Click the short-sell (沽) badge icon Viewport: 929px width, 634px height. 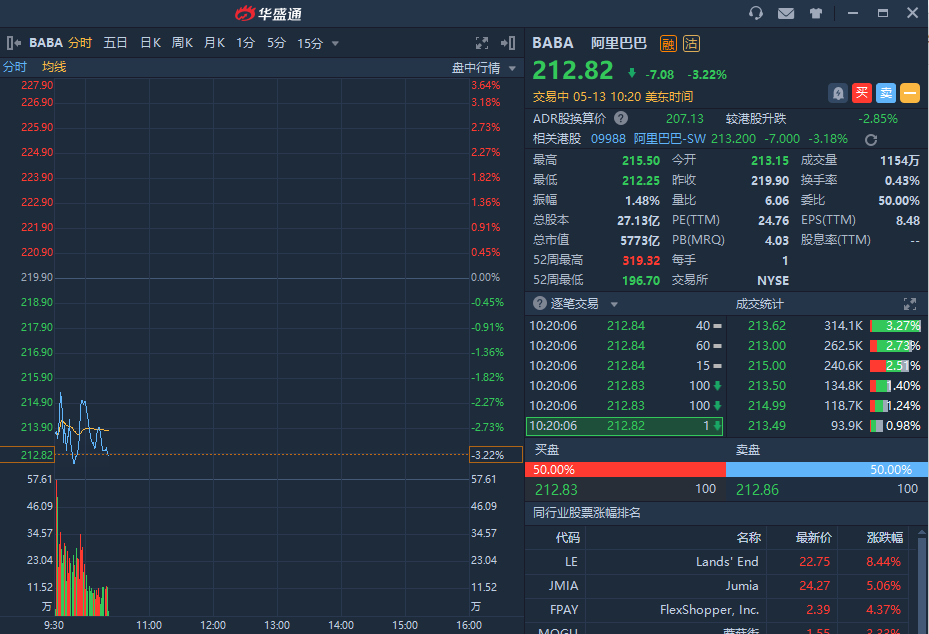[691, 43]
